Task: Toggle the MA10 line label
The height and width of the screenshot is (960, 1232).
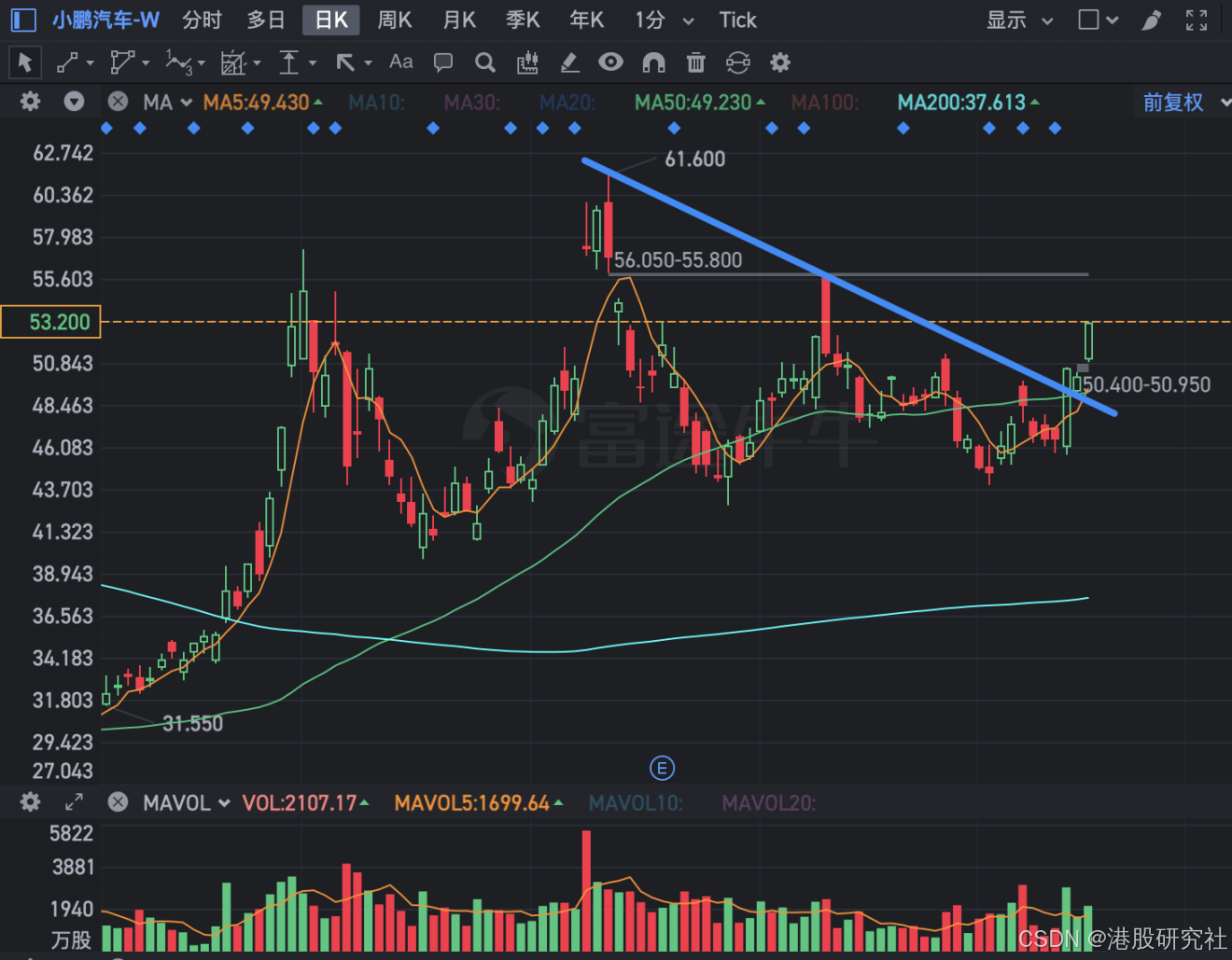Action: point(377,102)
